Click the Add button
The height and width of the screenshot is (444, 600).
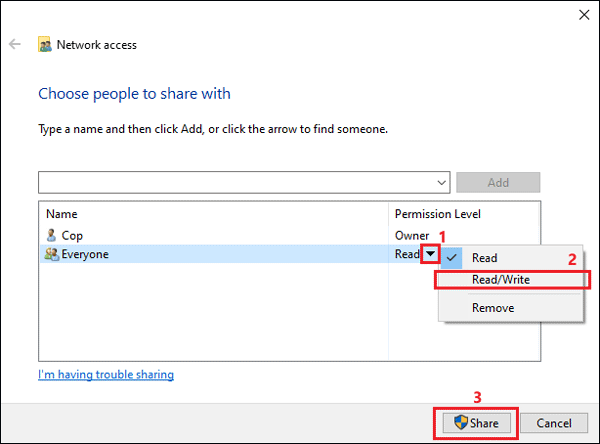pyautogui.click(x=498, y=183)
